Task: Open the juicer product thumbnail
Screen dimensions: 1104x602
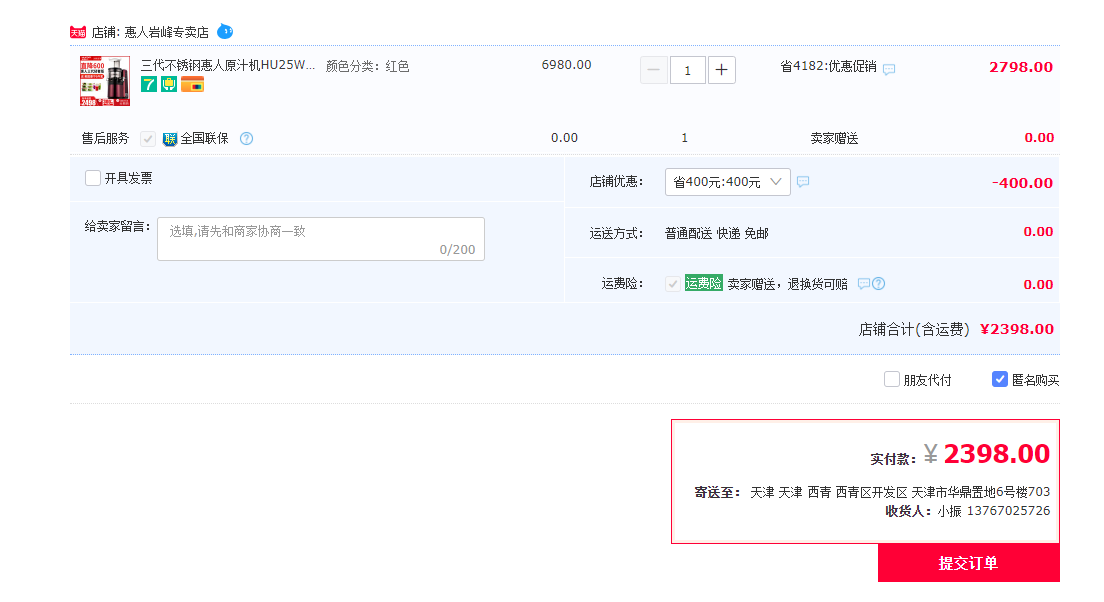Action: click(x=105, y=81)
